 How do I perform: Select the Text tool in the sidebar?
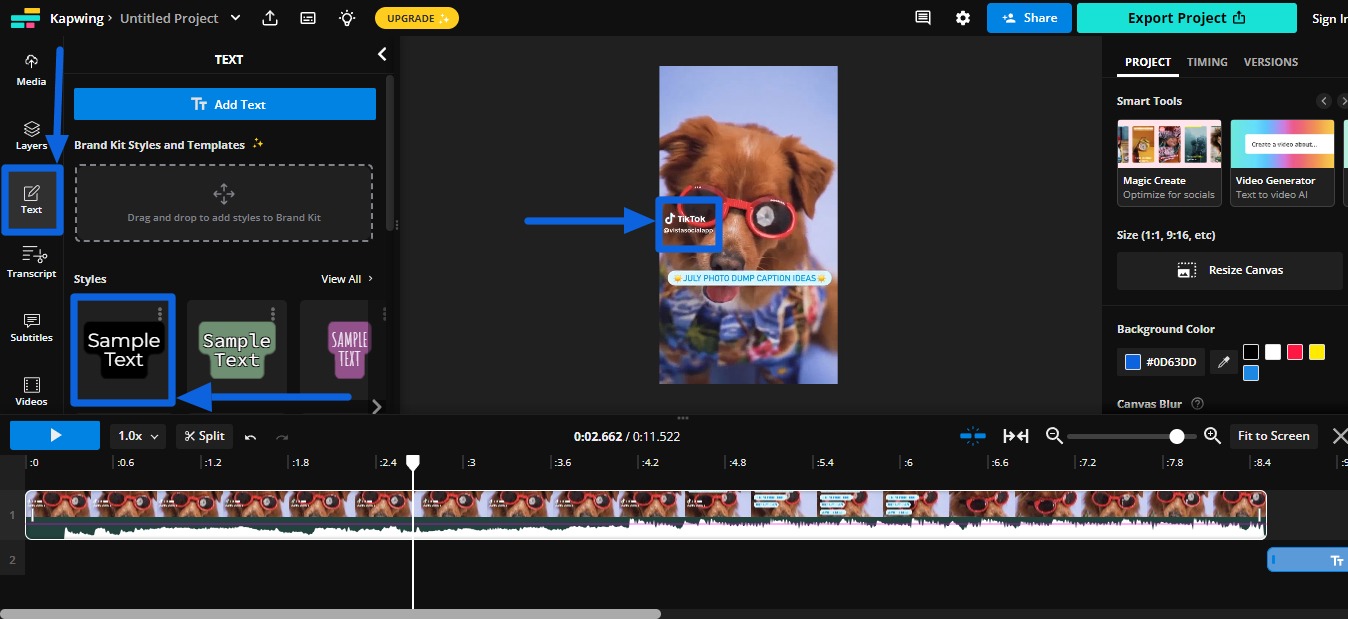31,200
